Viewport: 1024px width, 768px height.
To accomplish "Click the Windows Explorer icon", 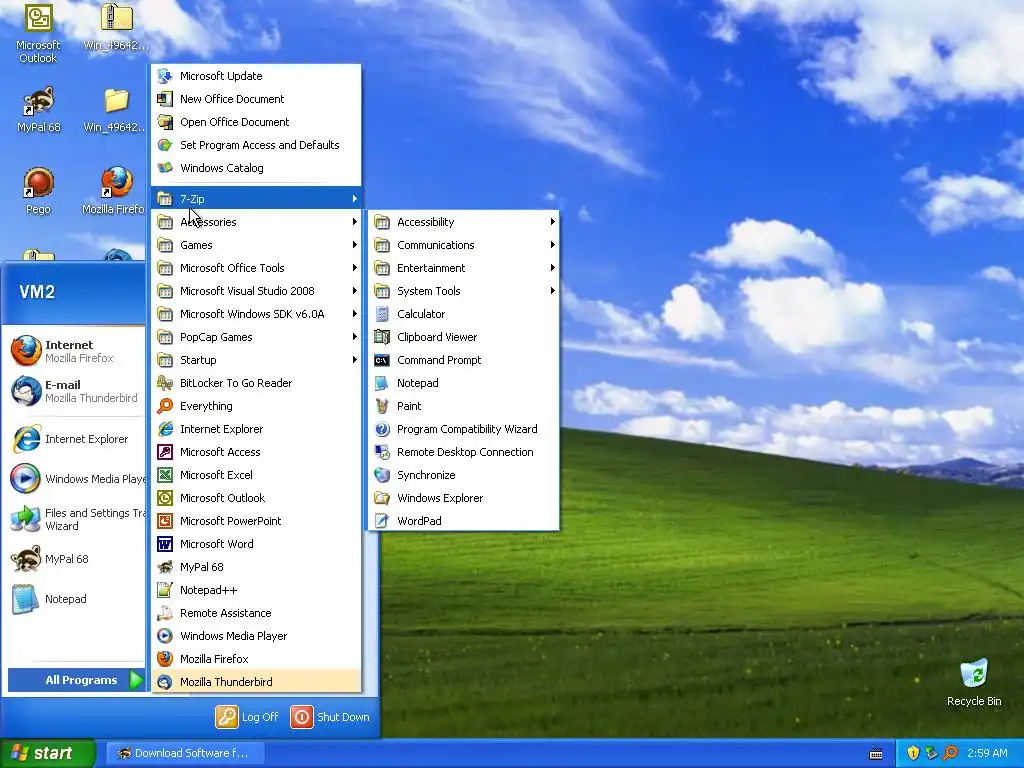I will (382, 498).
